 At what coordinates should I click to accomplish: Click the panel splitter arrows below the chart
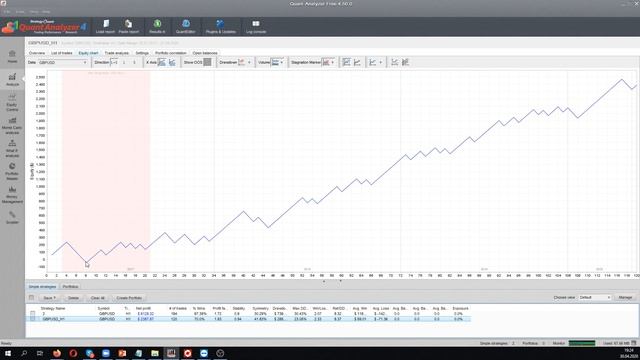tap(332, 281)
